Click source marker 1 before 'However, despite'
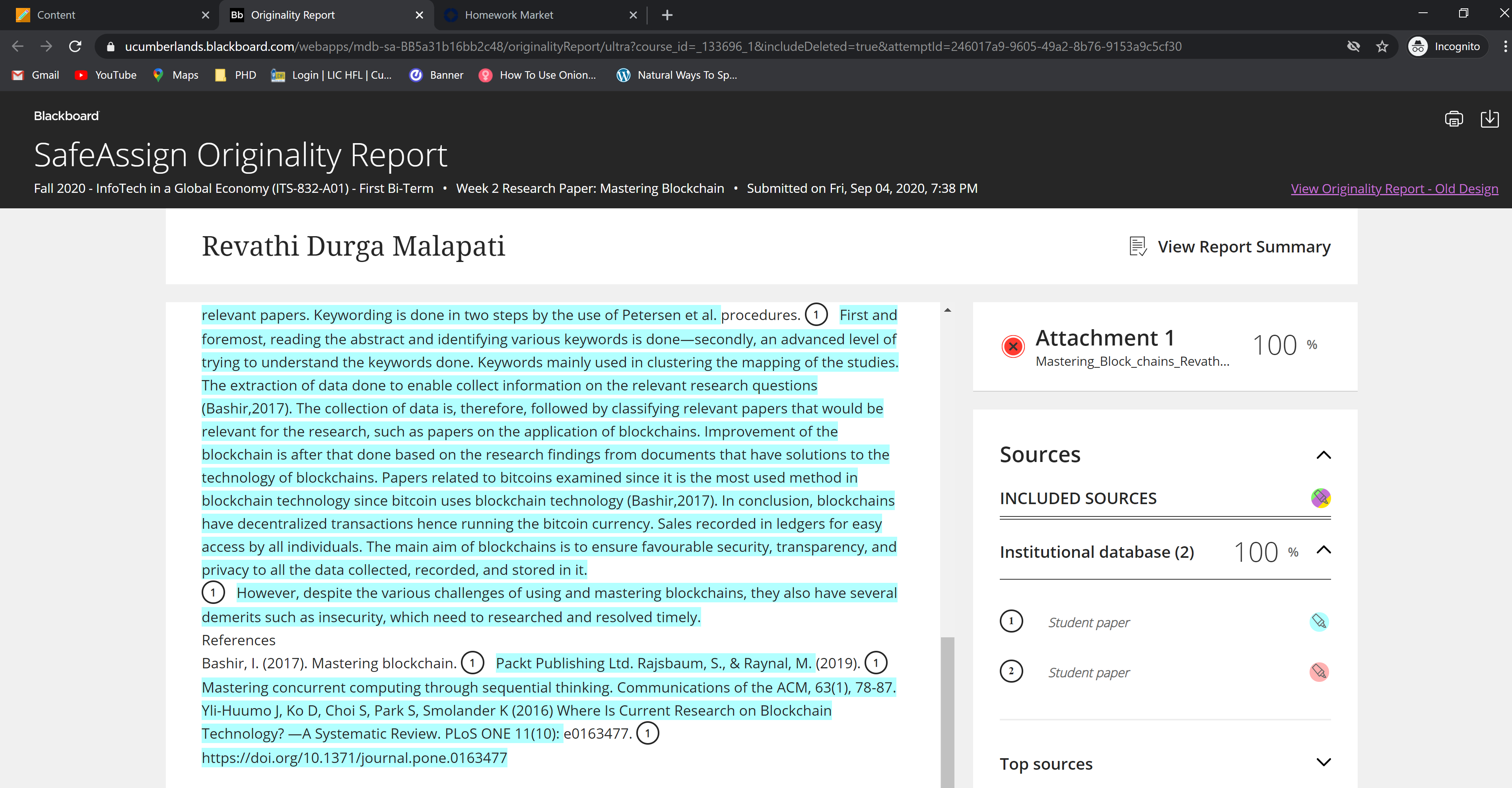This screenshot has height=788, width=1512. tap(213, 593)
